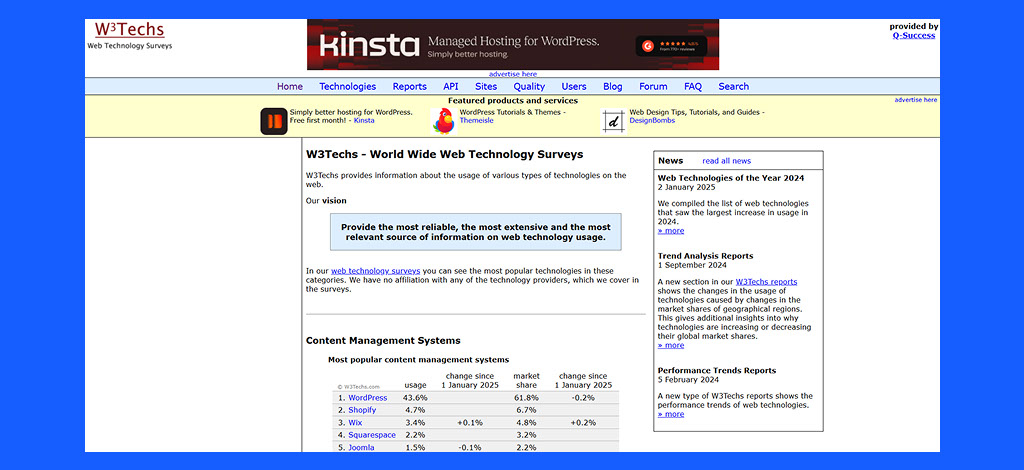Open the FAQ menu item
The width and height of the screenshot is (1024, 470).
[x=693, y=86]
